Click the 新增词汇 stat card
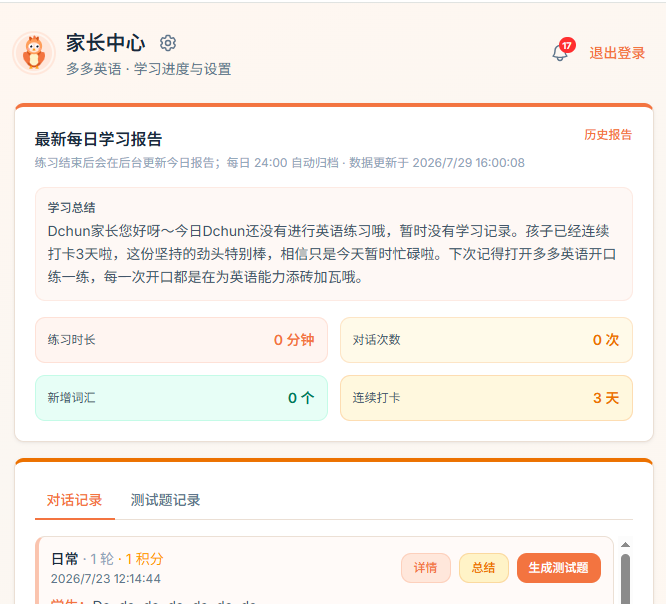 181,398
